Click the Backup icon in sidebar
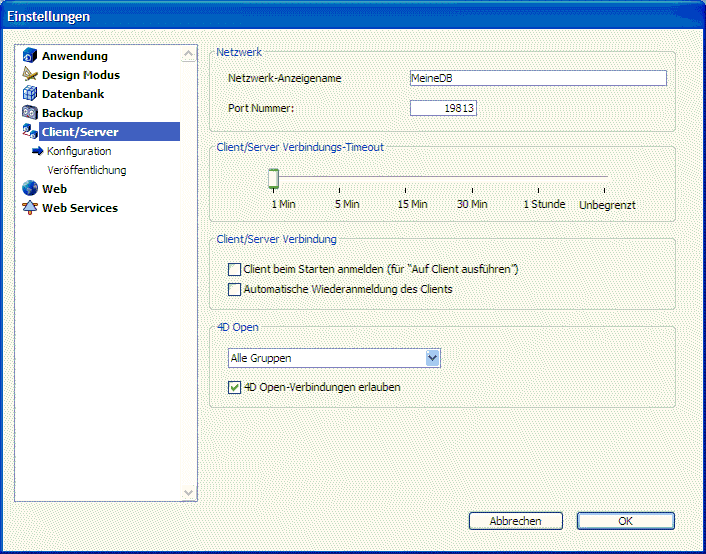 coord(30,113)
